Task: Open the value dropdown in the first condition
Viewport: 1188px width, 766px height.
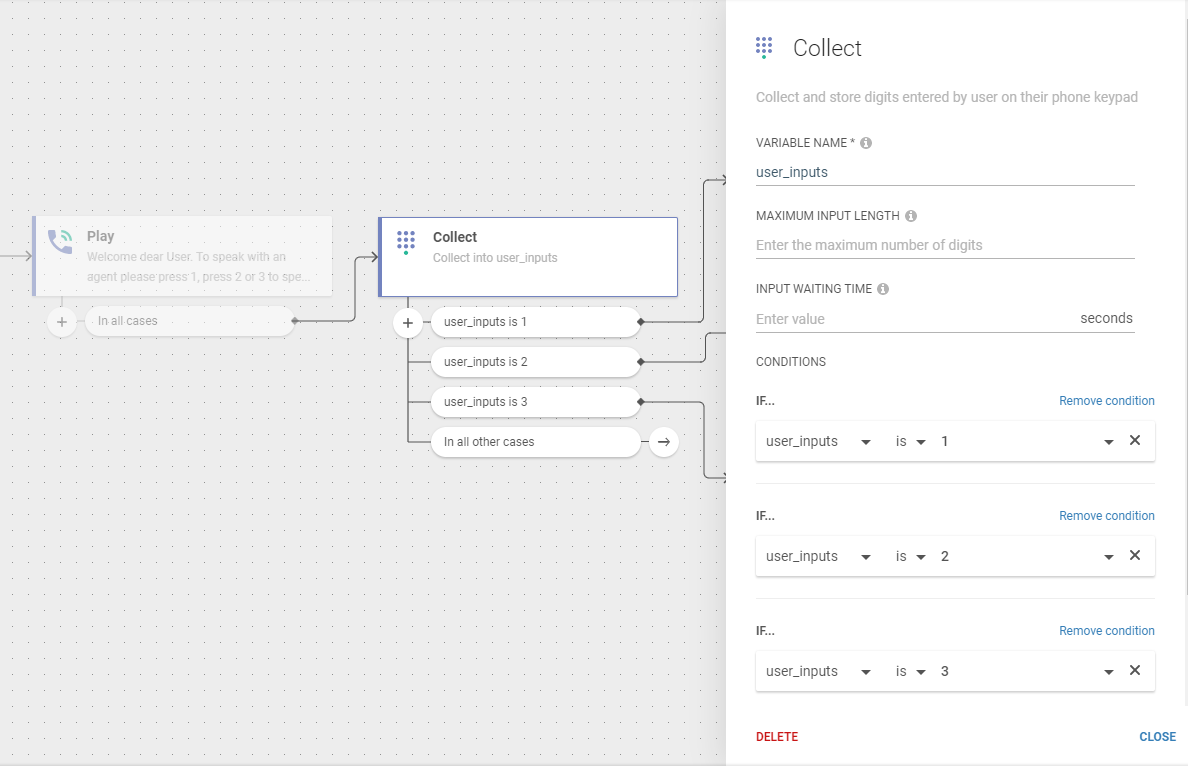Action: pyautogui.click(x=1108, y=442)
